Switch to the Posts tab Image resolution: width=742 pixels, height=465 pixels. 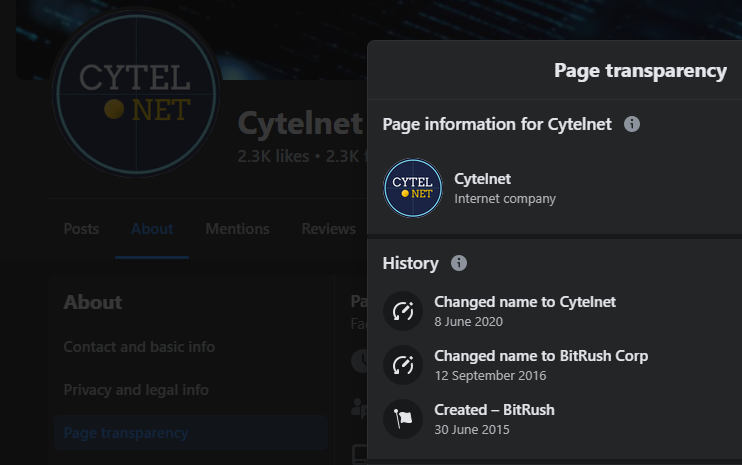(81, 229)
